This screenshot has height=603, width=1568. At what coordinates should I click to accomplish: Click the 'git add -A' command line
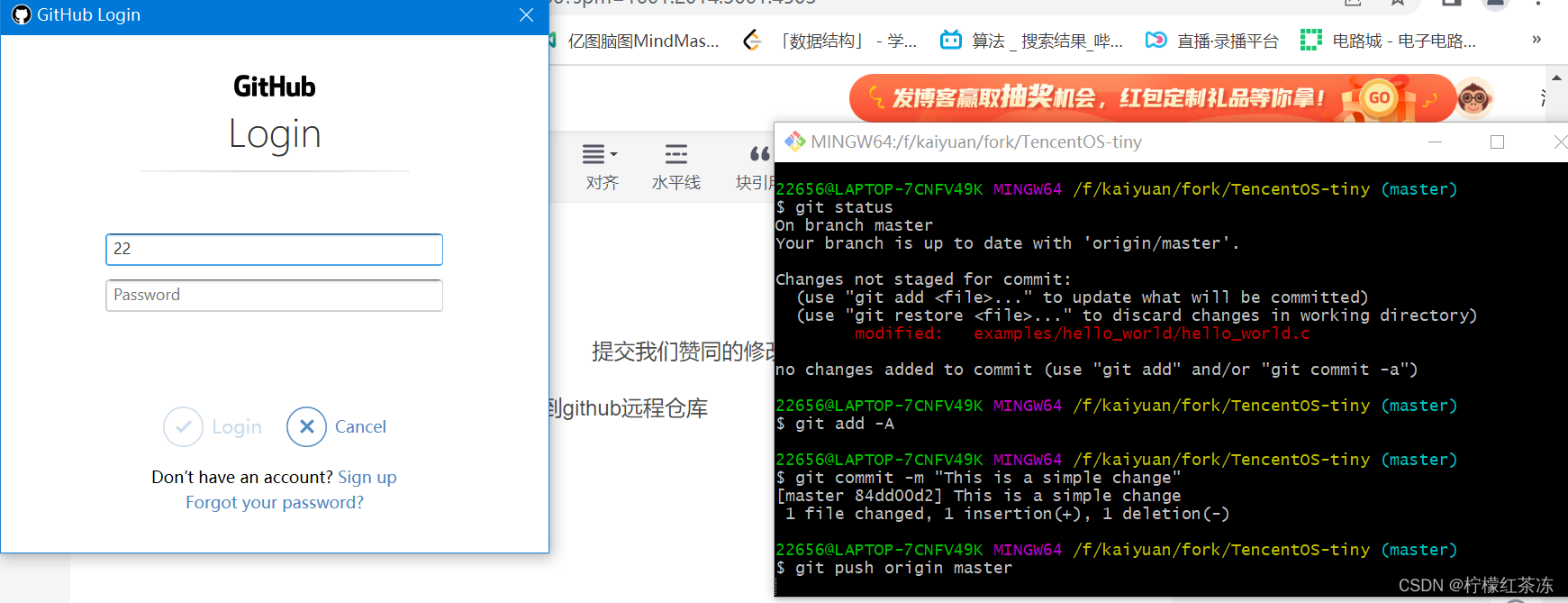(x=834, y=424)
